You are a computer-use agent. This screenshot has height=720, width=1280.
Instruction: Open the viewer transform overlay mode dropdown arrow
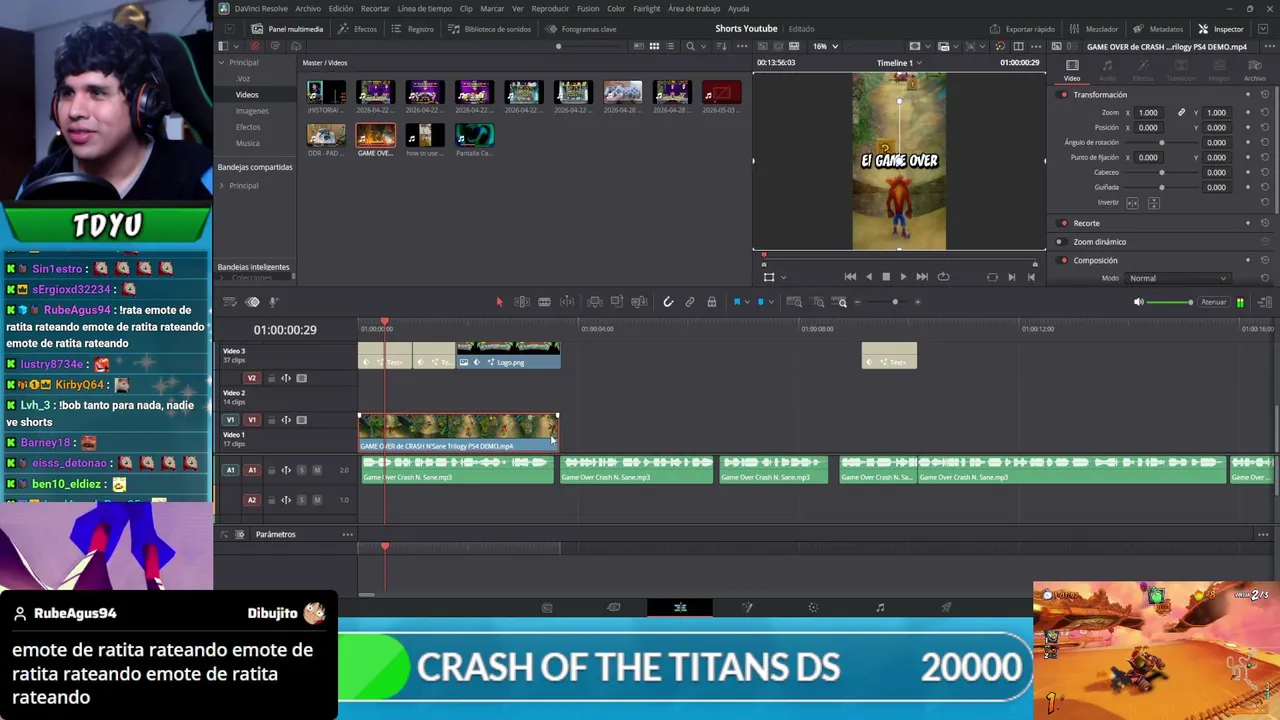pos(783,277)
